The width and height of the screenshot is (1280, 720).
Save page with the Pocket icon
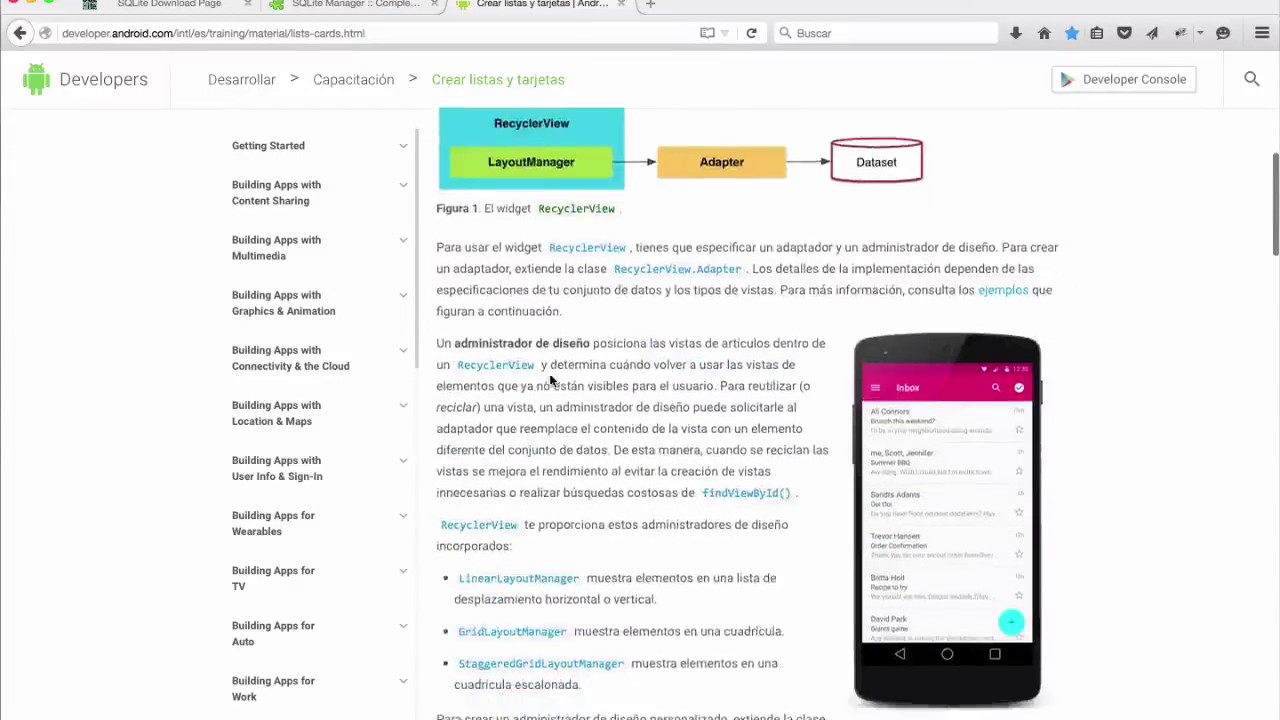pos(1124,33)
